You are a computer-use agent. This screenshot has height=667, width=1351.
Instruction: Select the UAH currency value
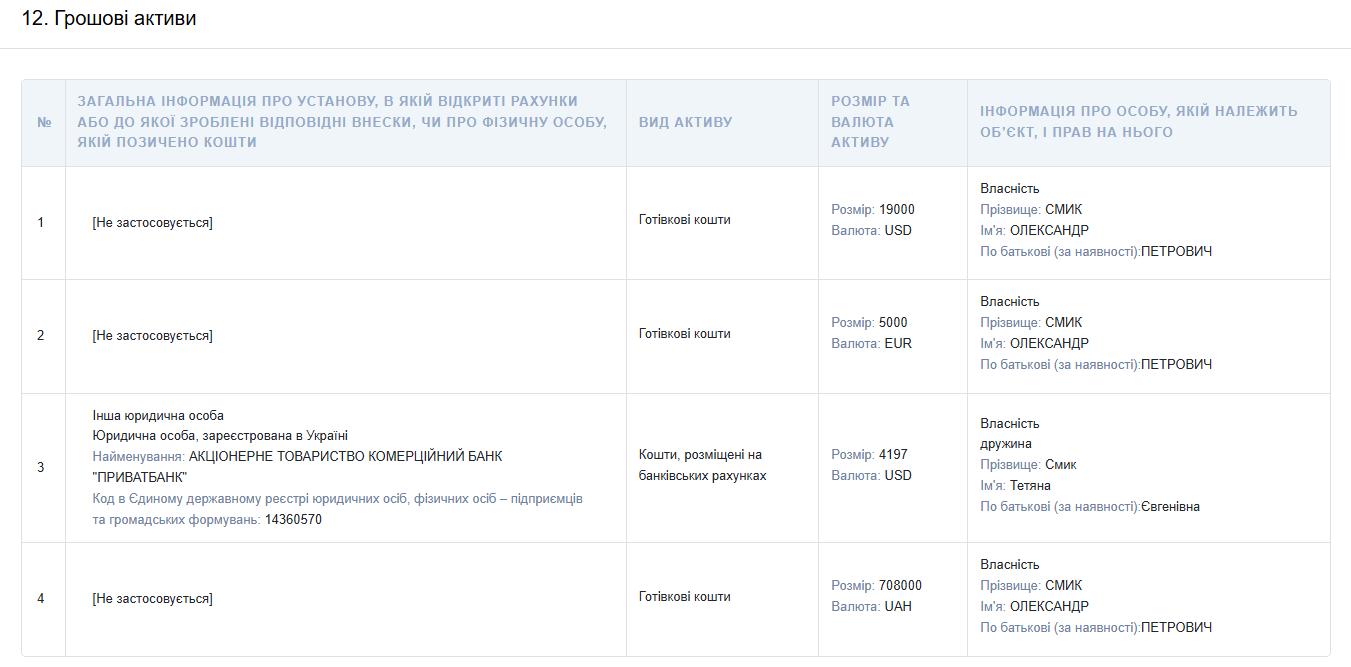pyautogui.click(x=898, y=607)
